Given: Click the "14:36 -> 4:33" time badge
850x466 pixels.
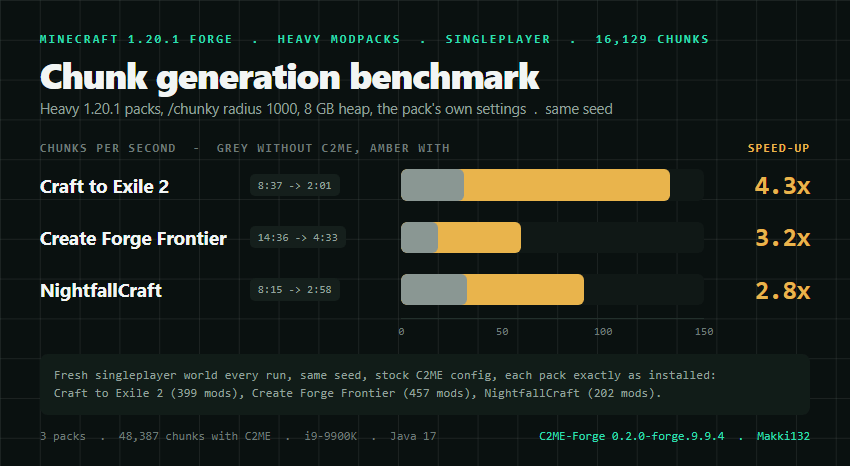Looking at the screenshot, I should 298,237.
